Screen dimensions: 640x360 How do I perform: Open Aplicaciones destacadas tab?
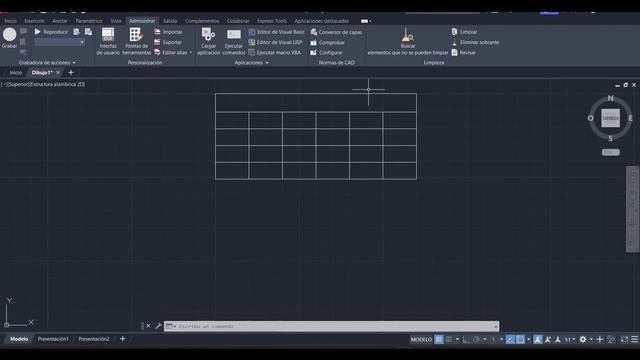click(x=322, y=21)
